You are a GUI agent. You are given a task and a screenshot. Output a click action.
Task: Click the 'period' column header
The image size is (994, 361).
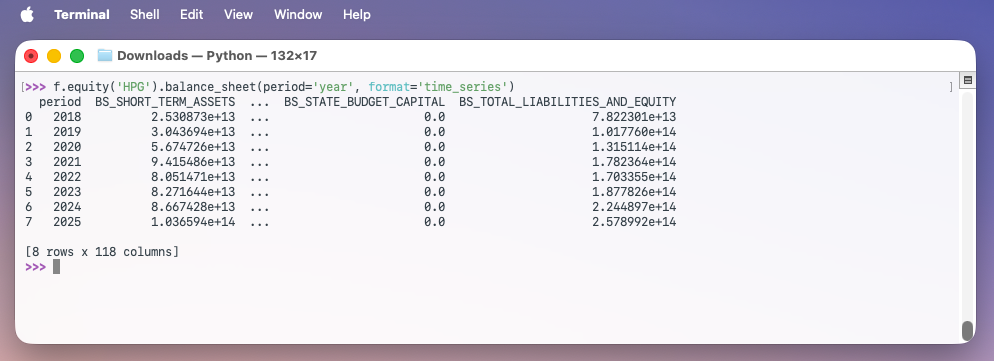(x=60, y=102)
